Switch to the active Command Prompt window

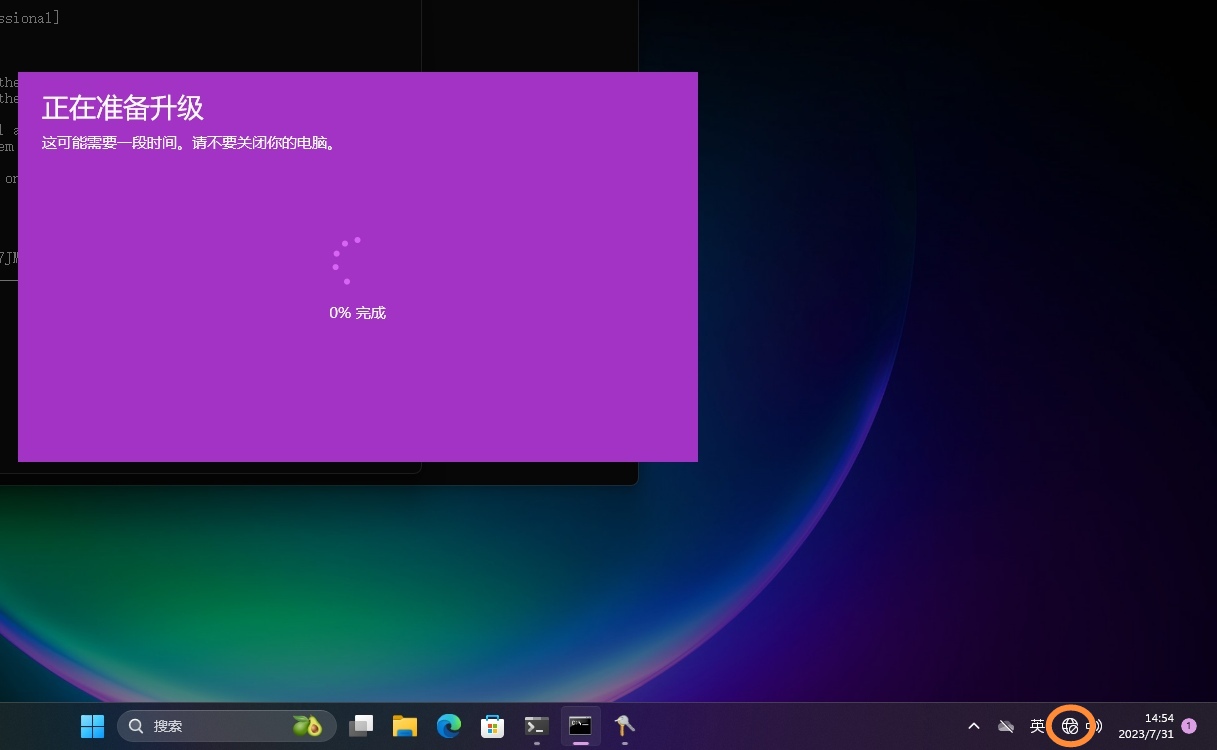580,726
